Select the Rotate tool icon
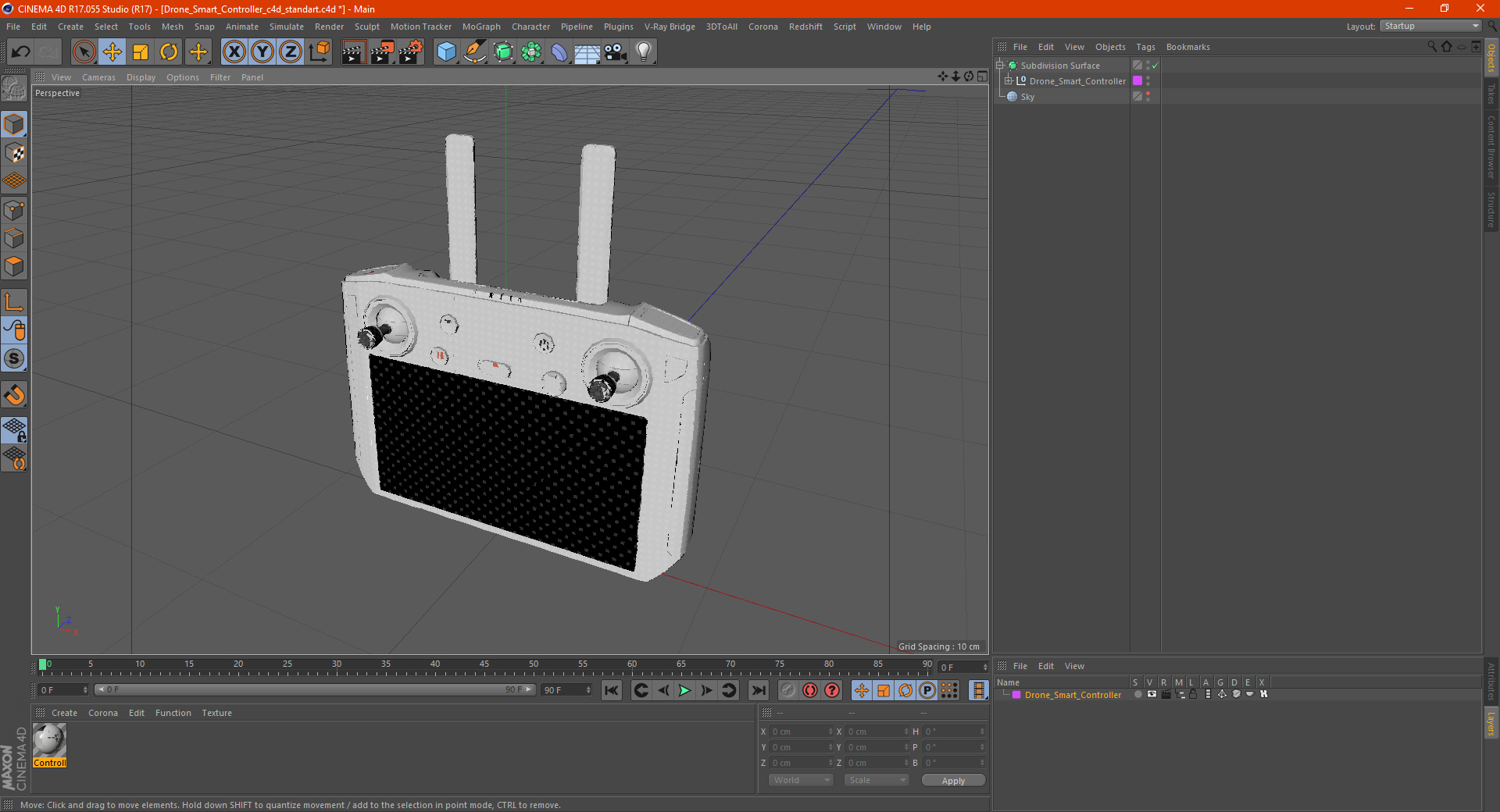This screenshot has width=1500, height=812. click(169, 52)
